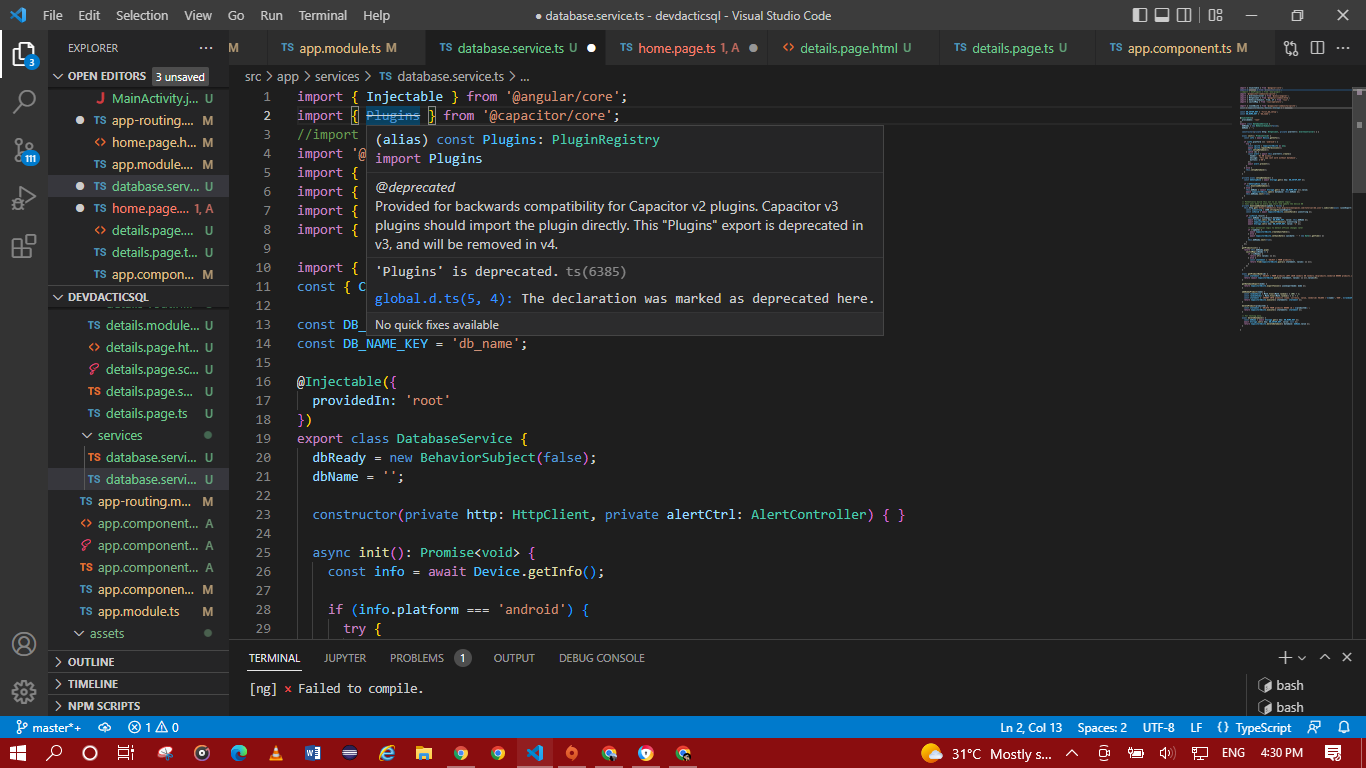Select app.module.ts in DEVDACTICSQL file tree
1366x768 pixels.
tap(138, 611)
